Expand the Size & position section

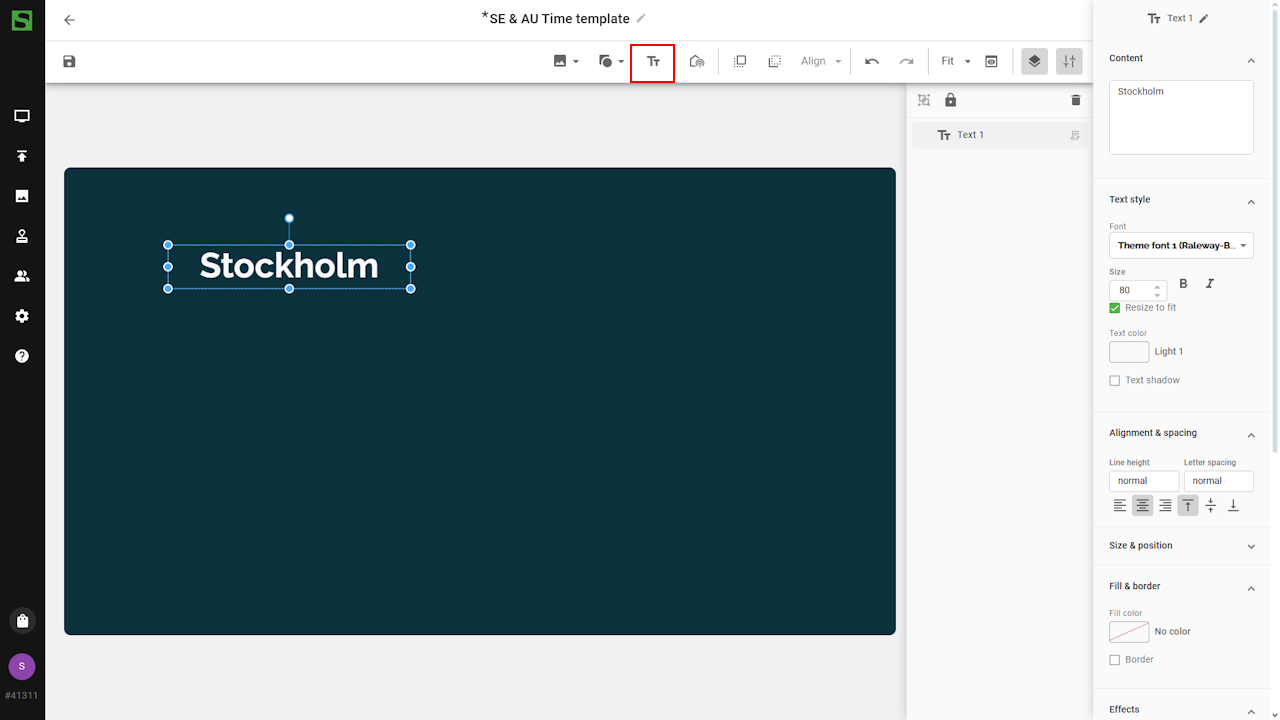pos(1181,546)
